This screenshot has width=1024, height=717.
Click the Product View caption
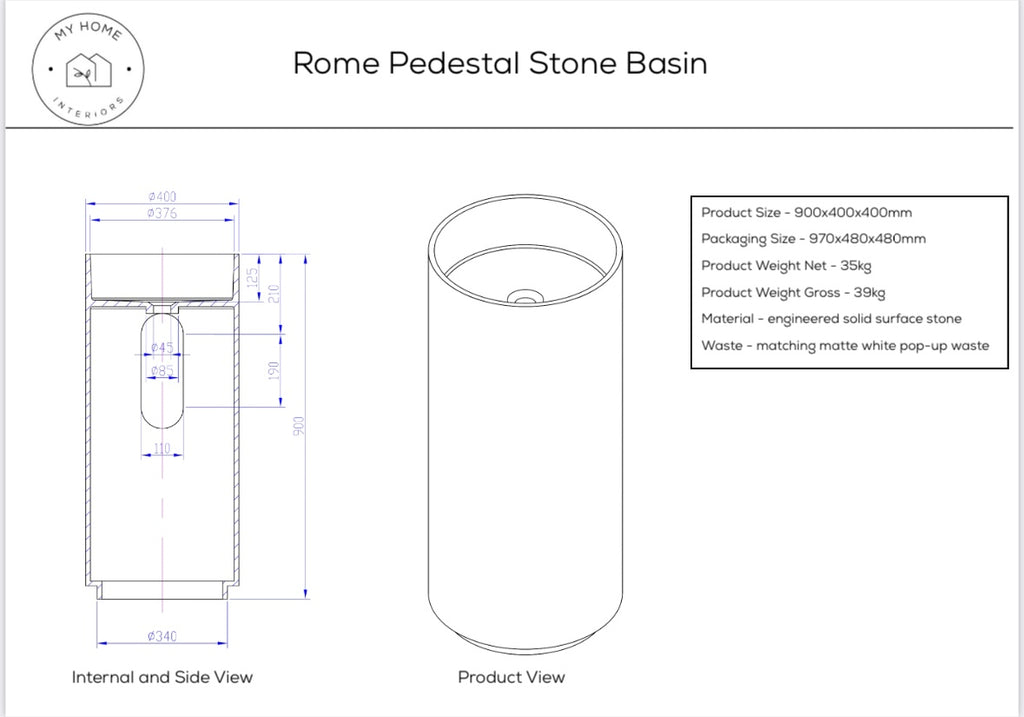511,677
